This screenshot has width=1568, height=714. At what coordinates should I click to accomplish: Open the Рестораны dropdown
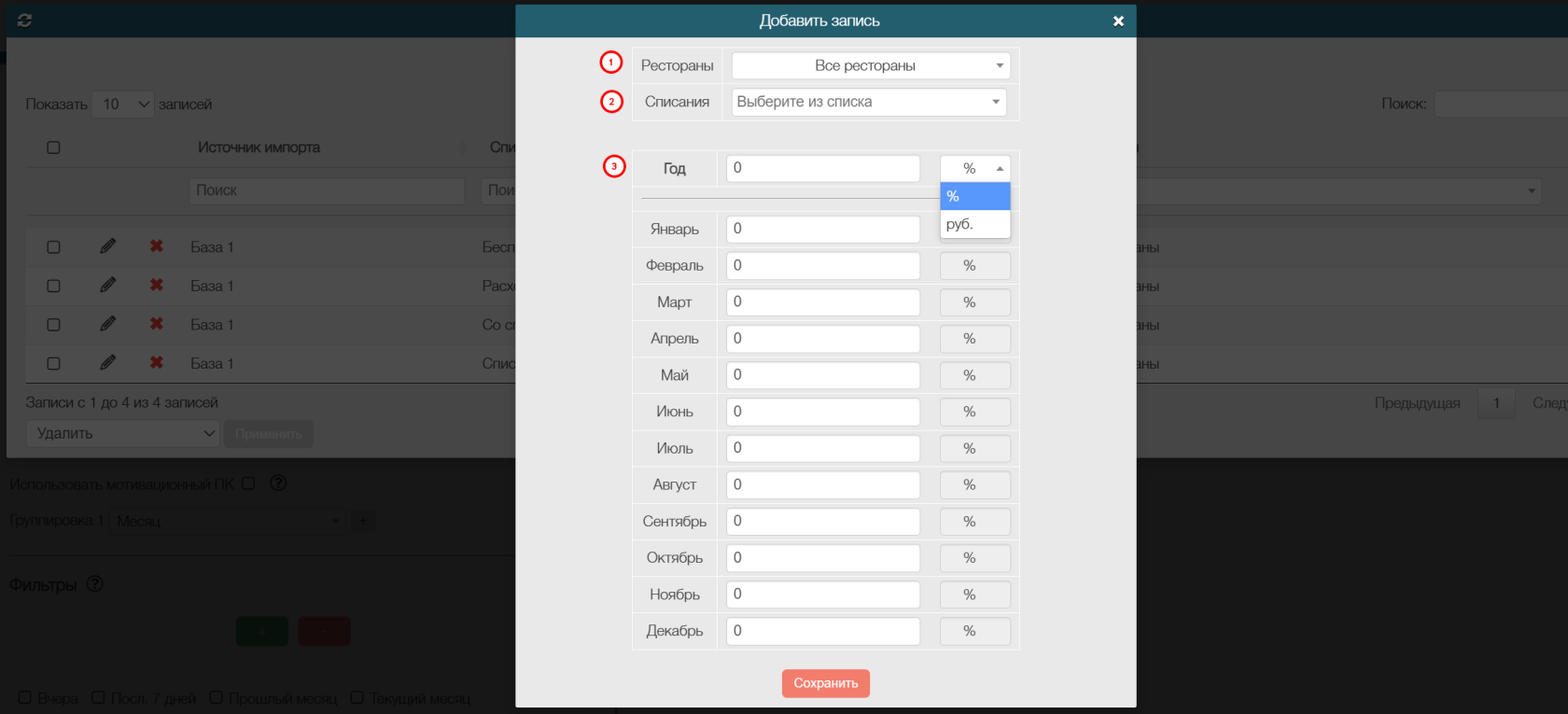click(x=870, y=65)
